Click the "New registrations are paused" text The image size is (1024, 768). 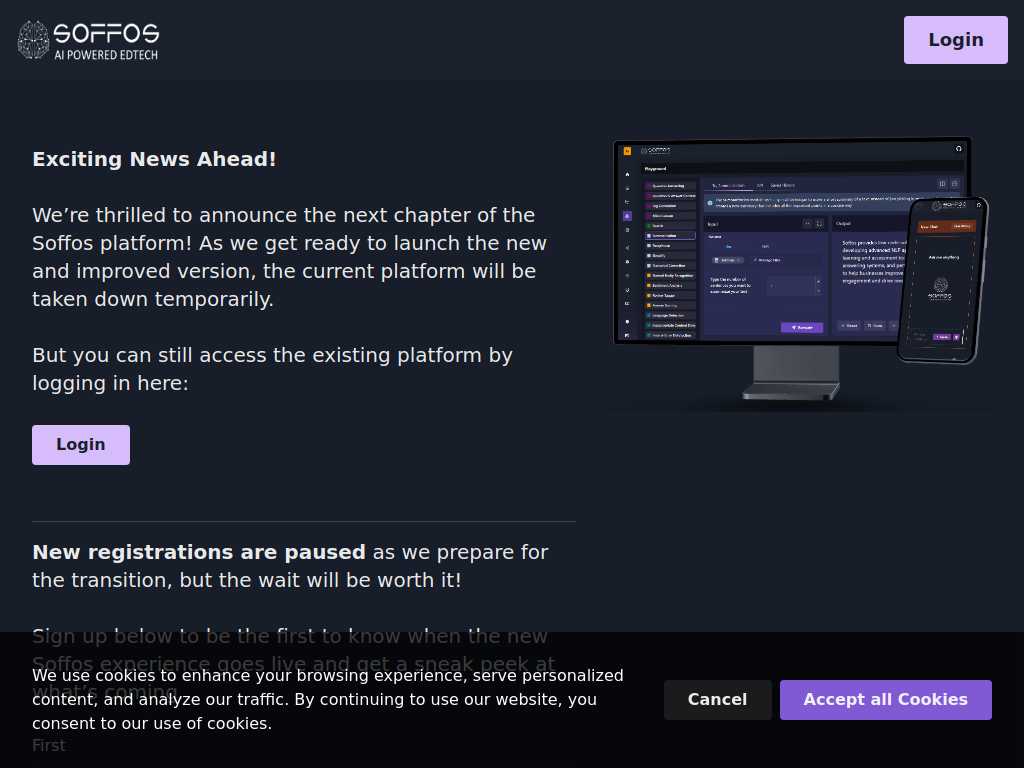(x=199, y=552)
